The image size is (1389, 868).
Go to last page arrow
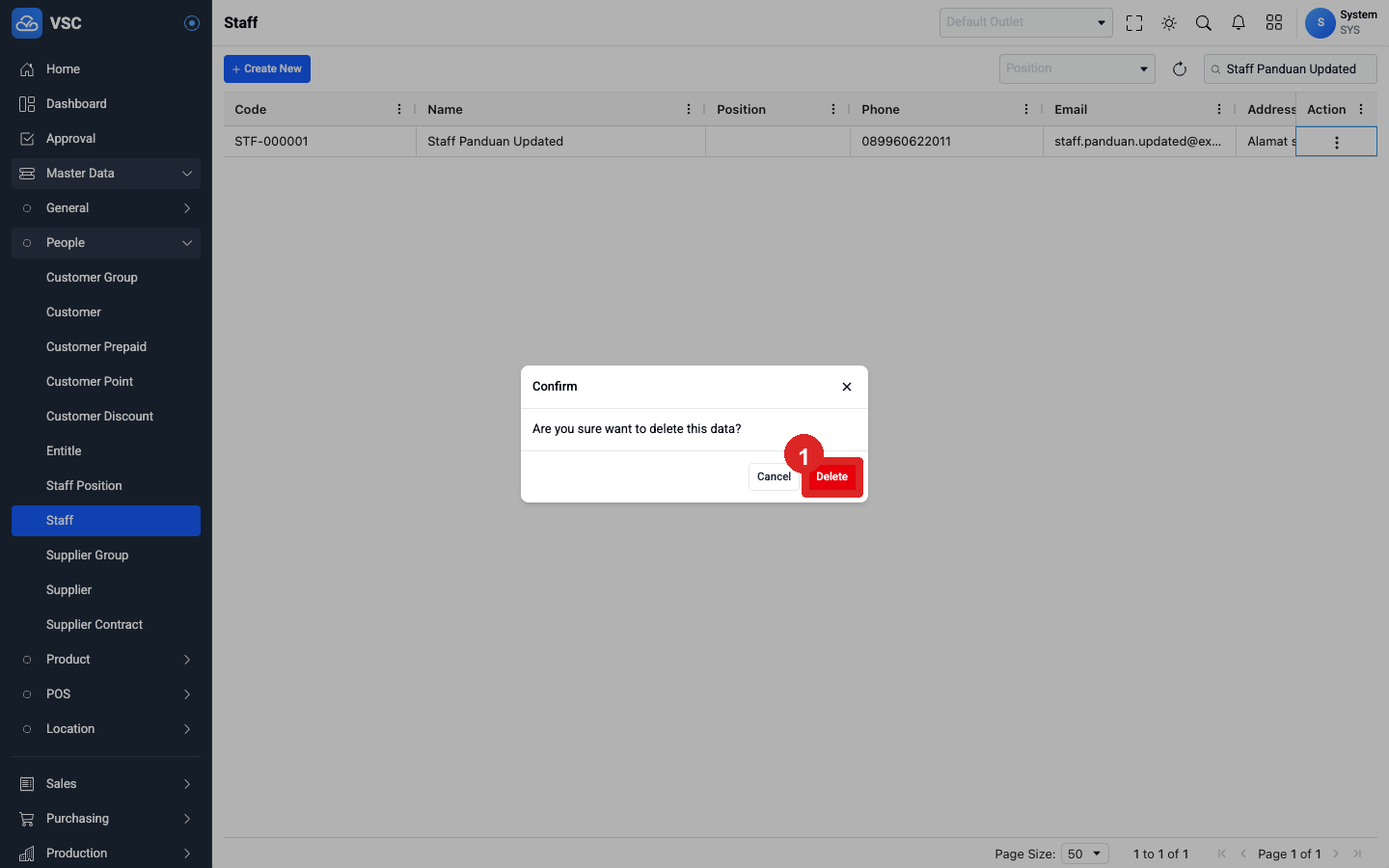(x=1357, y=854)
